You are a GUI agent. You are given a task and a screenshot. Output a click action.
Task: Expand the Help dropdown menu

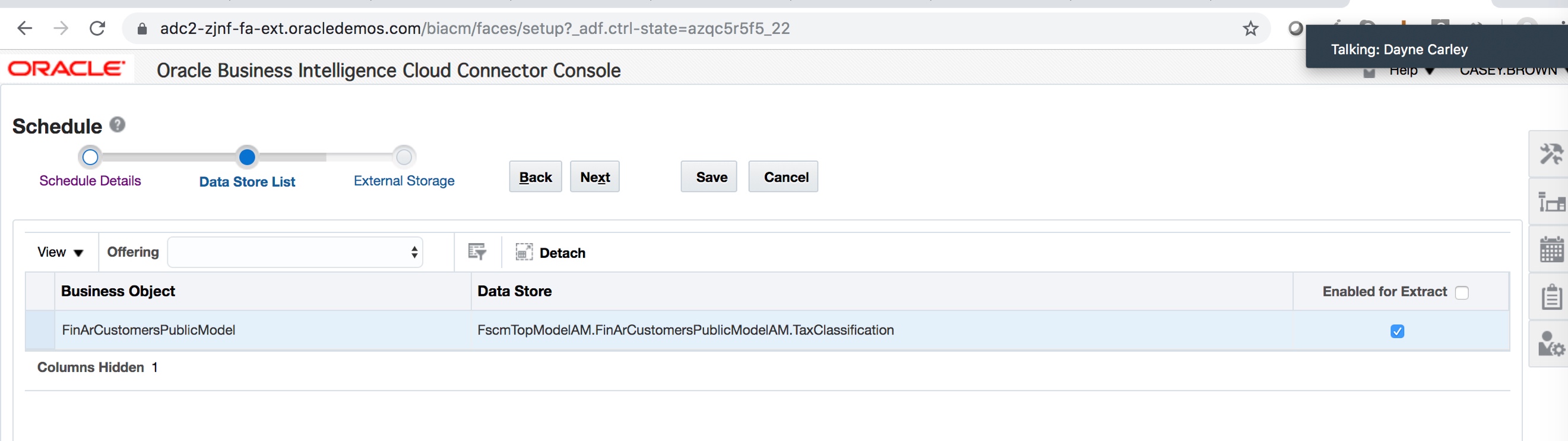point(1410,71)
